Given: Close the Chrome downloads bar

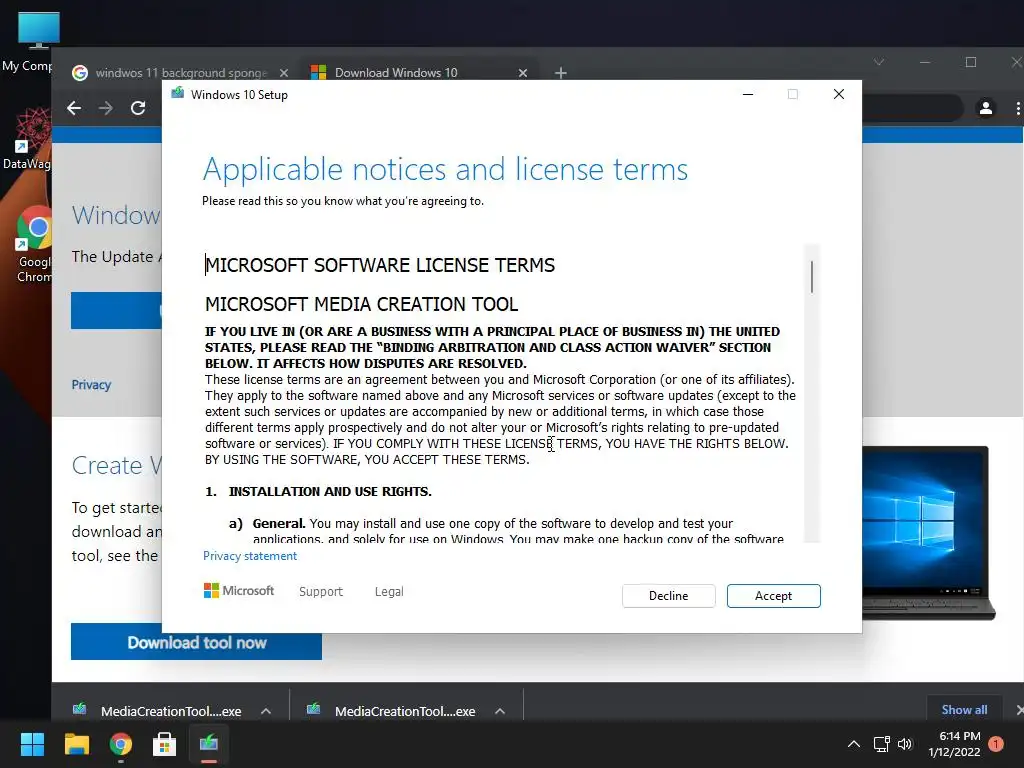Looking at the screenshot, I should (x=1019, y=709).
